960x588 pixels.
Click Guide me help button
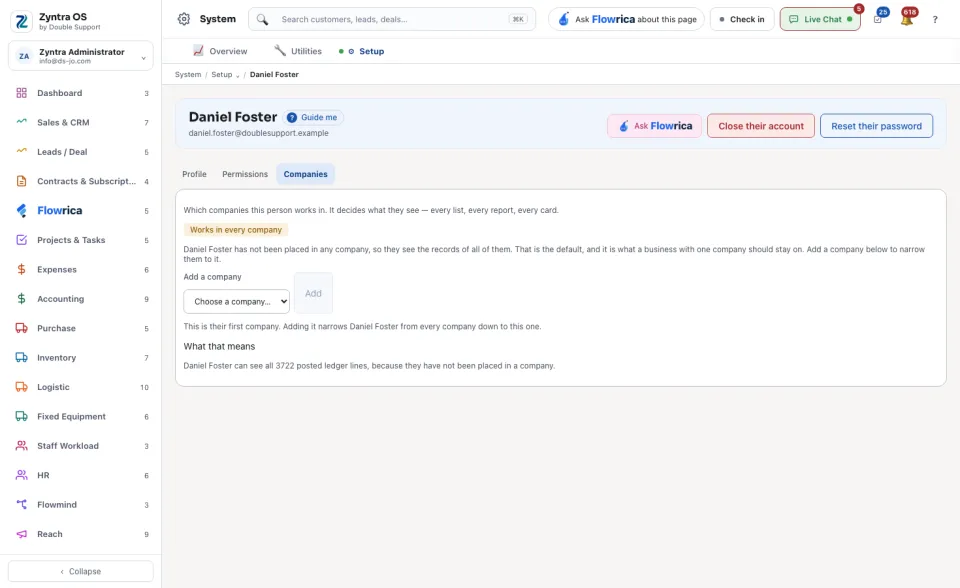pyautogui.click(x=312, y=118)
